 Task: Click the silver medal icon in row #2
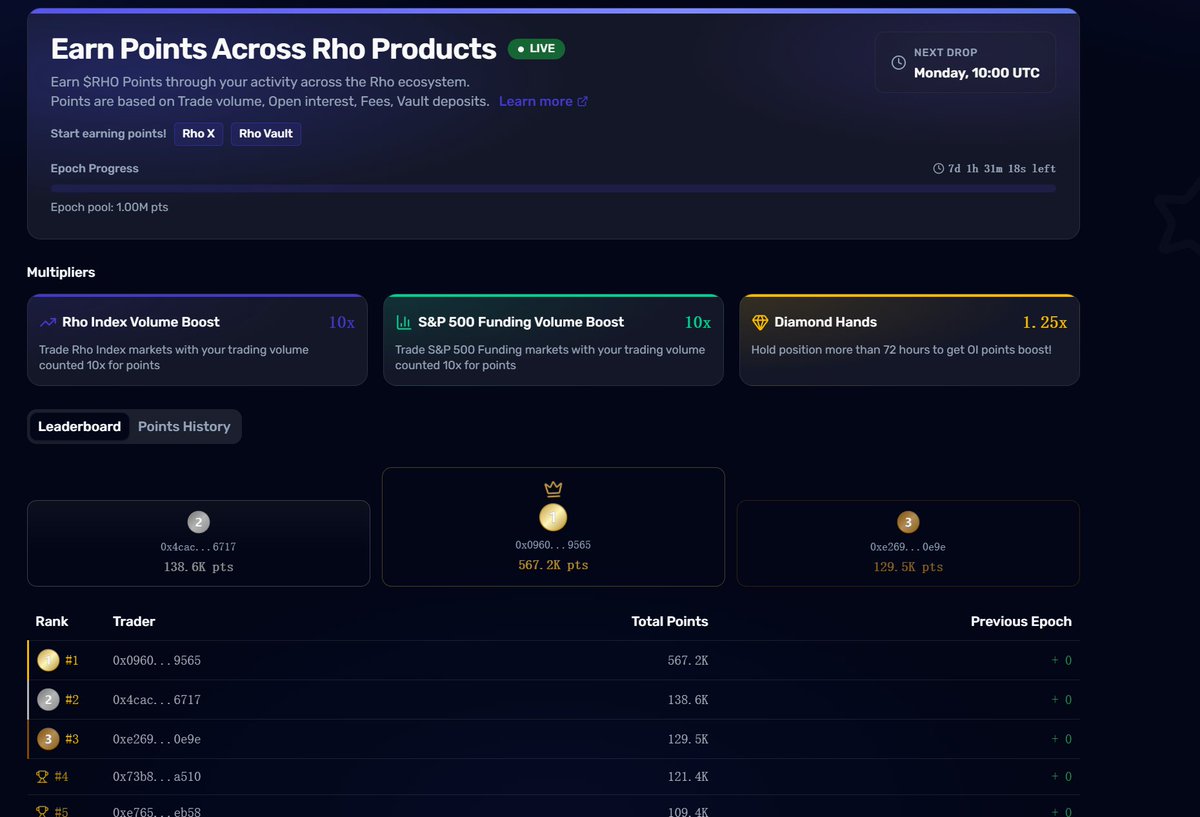(48, 700)
